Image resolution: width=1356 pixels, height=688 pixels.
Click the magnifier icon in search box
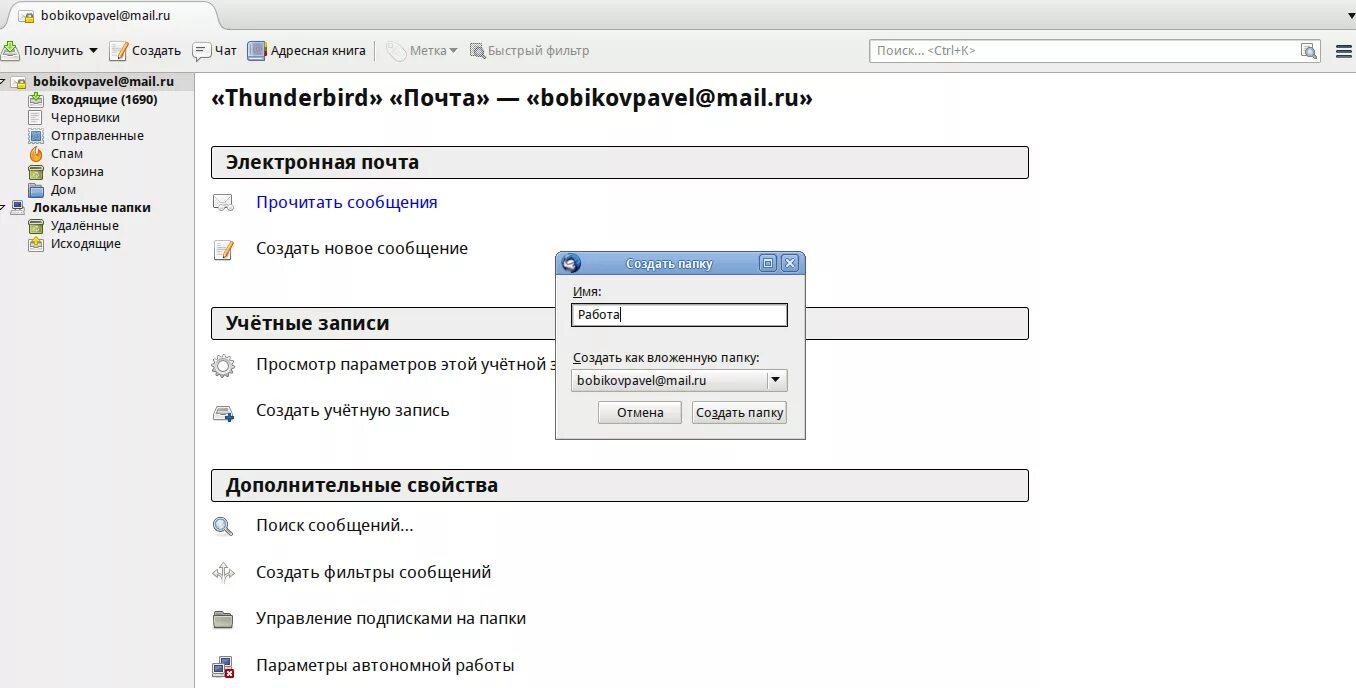pos(1309,51)
